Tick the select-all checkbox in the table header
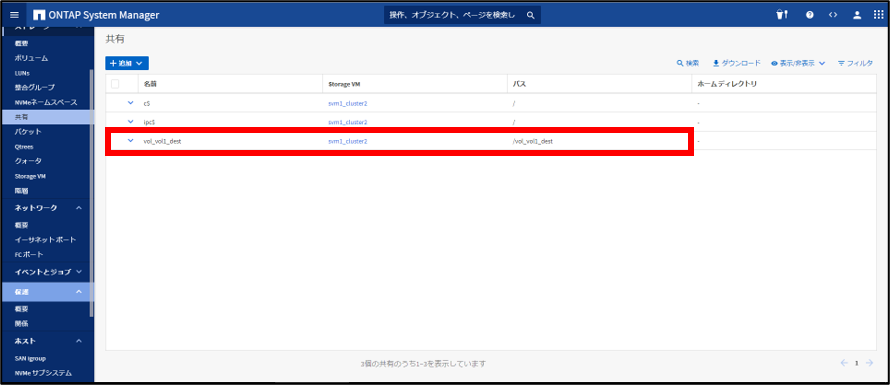The width and height of the screenshot is (890, 385). click(x=115, y=83)
